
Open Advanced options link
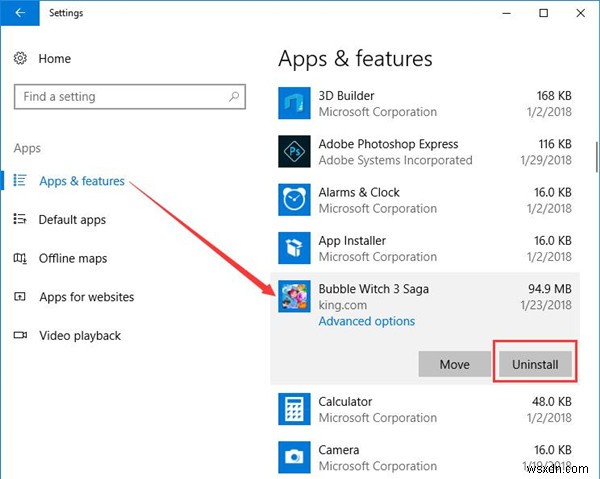pos(367,321)
